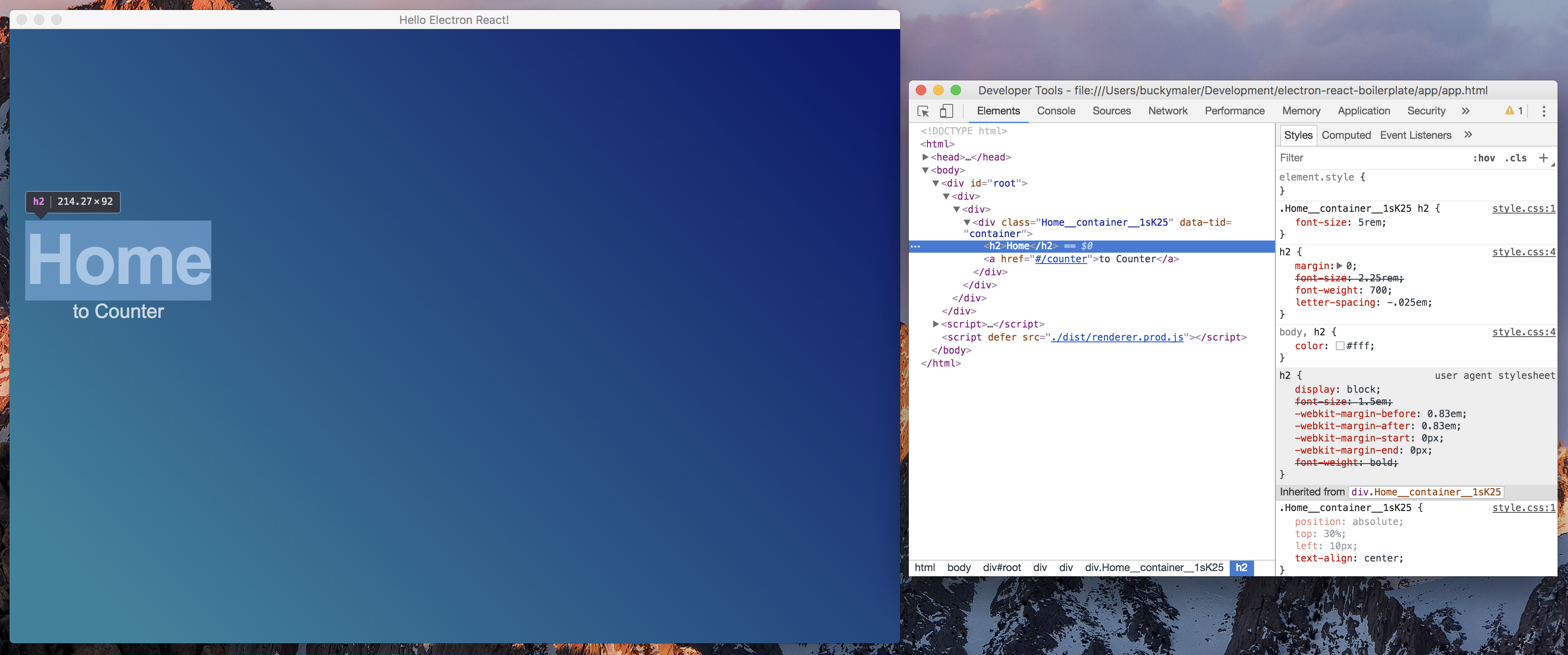Click the letter-spacing -.025em declaration
This screenshot has height=655, width=1568.
point(1364,303)
